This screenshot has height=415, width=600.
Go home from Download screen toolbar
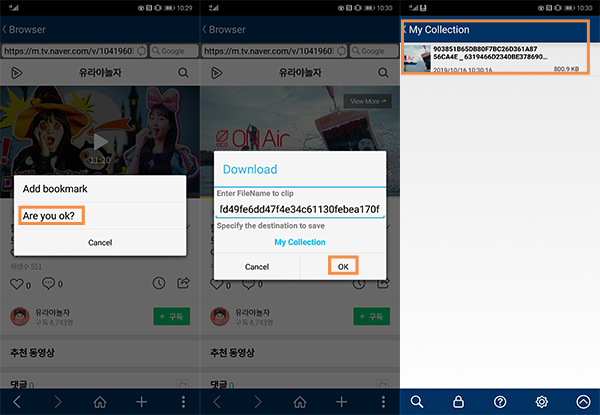tap(300, 402)
